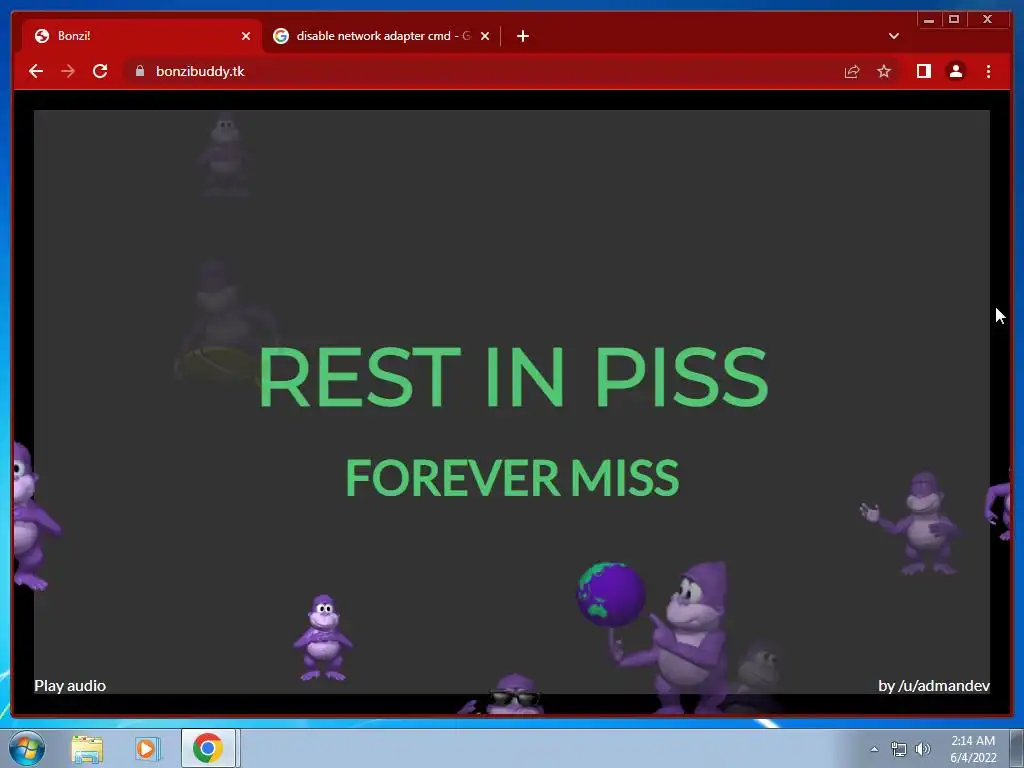Viewport: 1024px width, 768px height.
Task: Go back using the browser back arrow
Action: [36, 71]
